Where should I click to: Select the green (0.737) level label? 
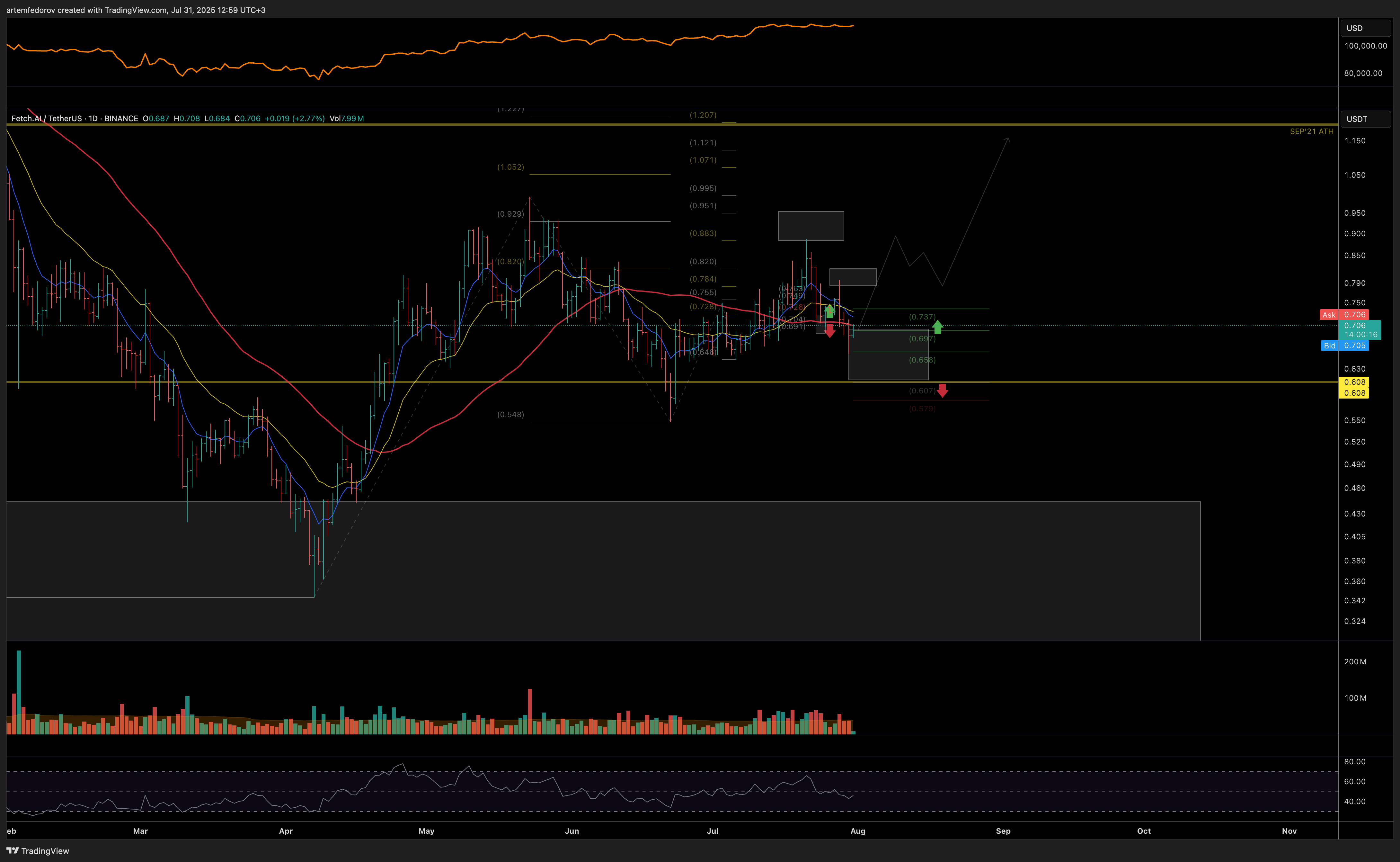click(x=922, y=317)
